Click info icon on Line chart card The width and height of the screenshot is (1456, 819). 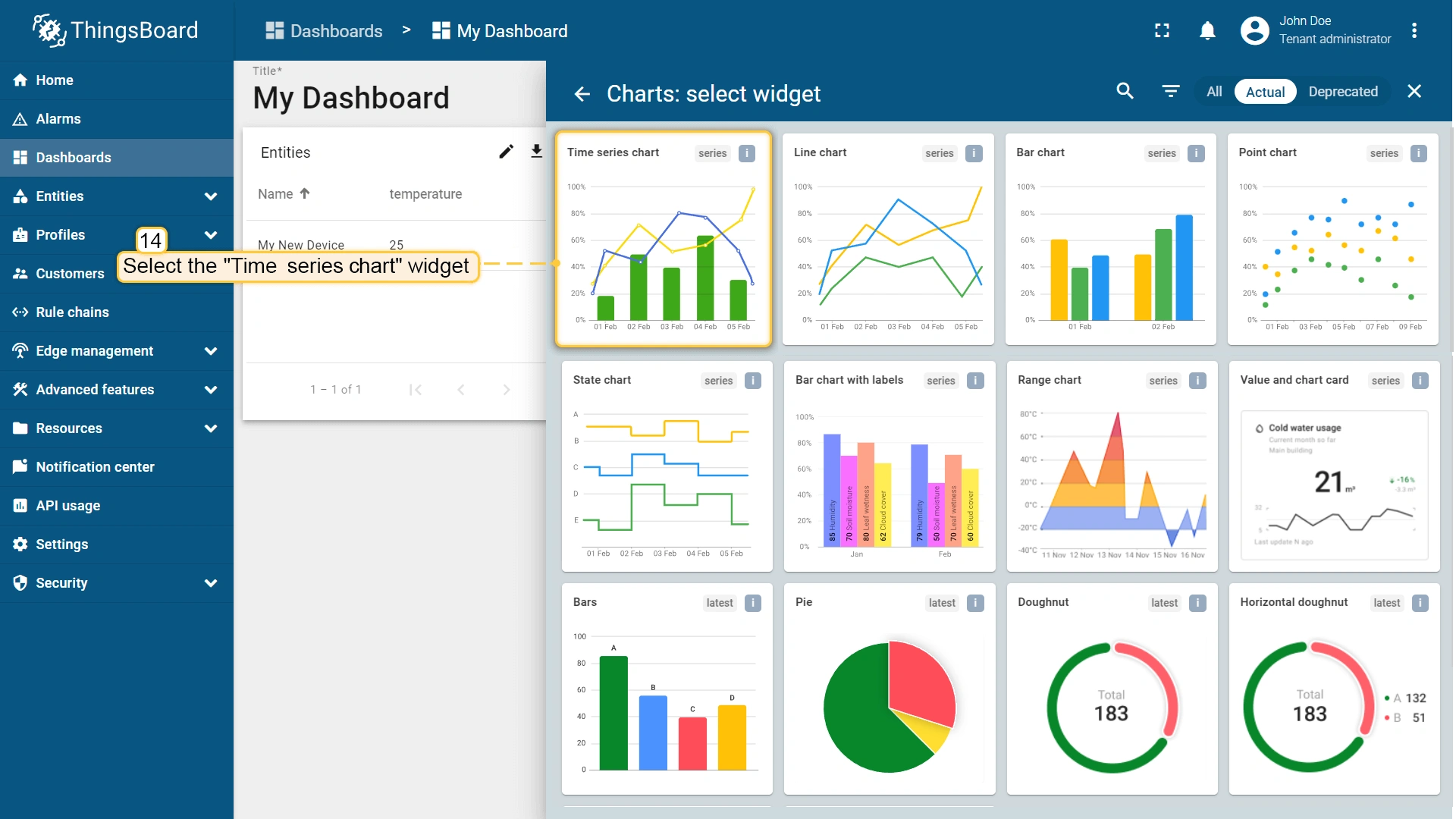[974, 153]
